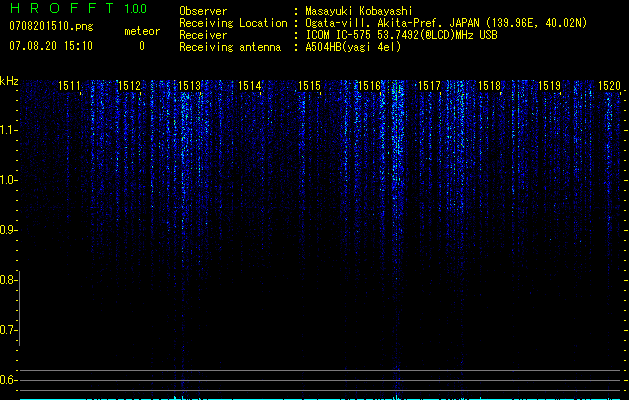
Task: Click the meteor label
Action: 142,31
